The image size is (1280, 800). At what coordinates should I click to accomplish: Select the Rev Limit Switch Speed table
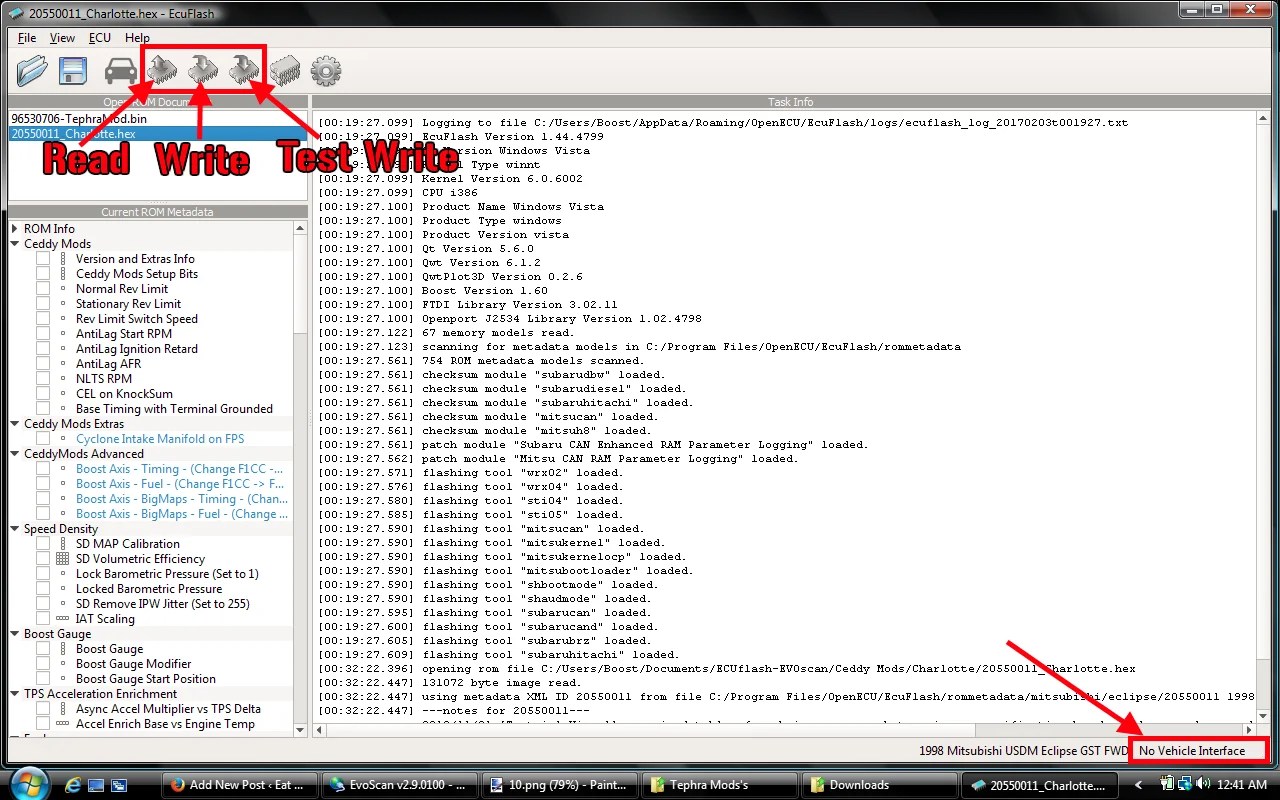coord(137,318)
